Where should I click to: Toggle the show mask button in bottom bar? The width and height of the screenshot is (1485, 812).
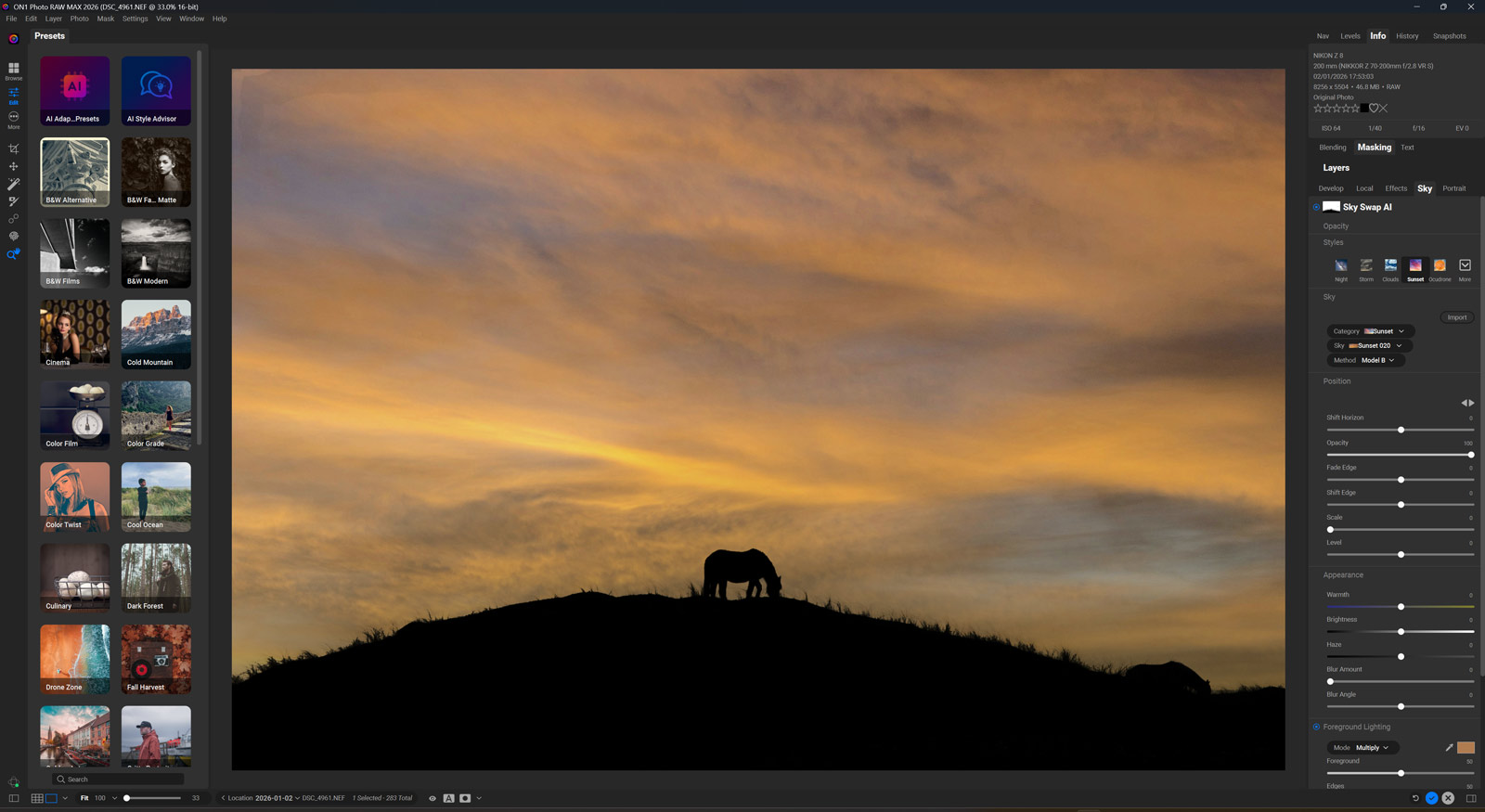tap(465, 798)
